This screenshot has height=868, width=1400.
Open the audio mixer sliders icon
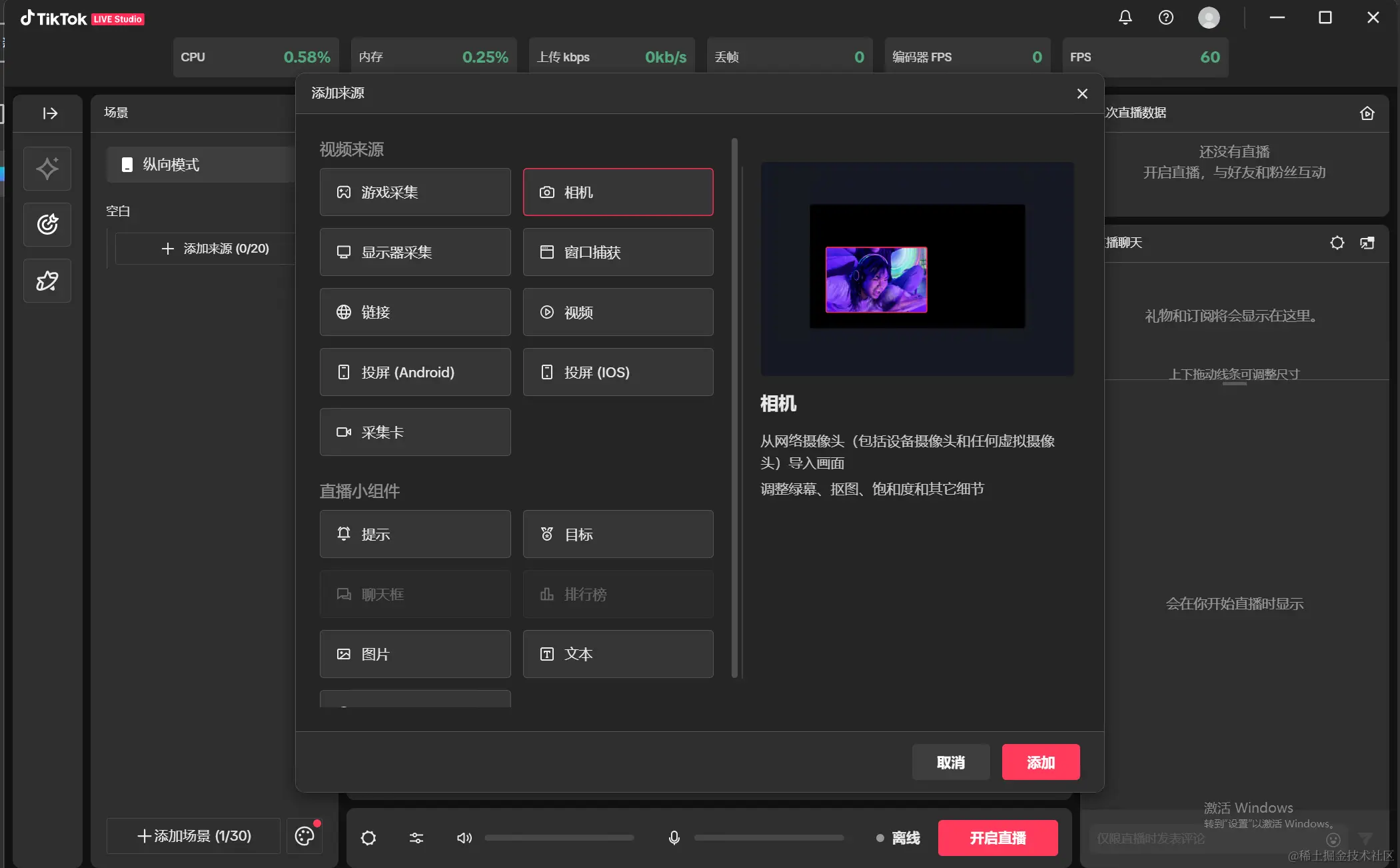pyautogui.click(x=416, y=838)
